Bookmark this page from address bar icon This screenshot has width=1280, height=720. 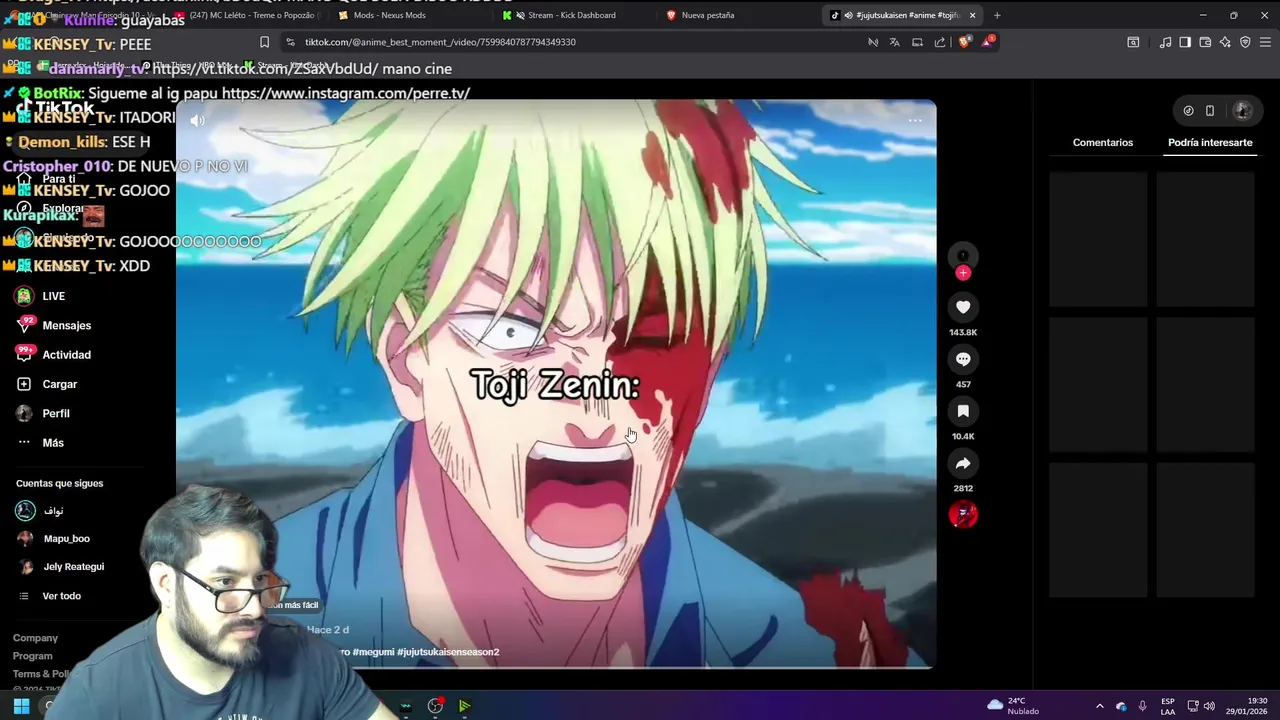click(264, 42)
